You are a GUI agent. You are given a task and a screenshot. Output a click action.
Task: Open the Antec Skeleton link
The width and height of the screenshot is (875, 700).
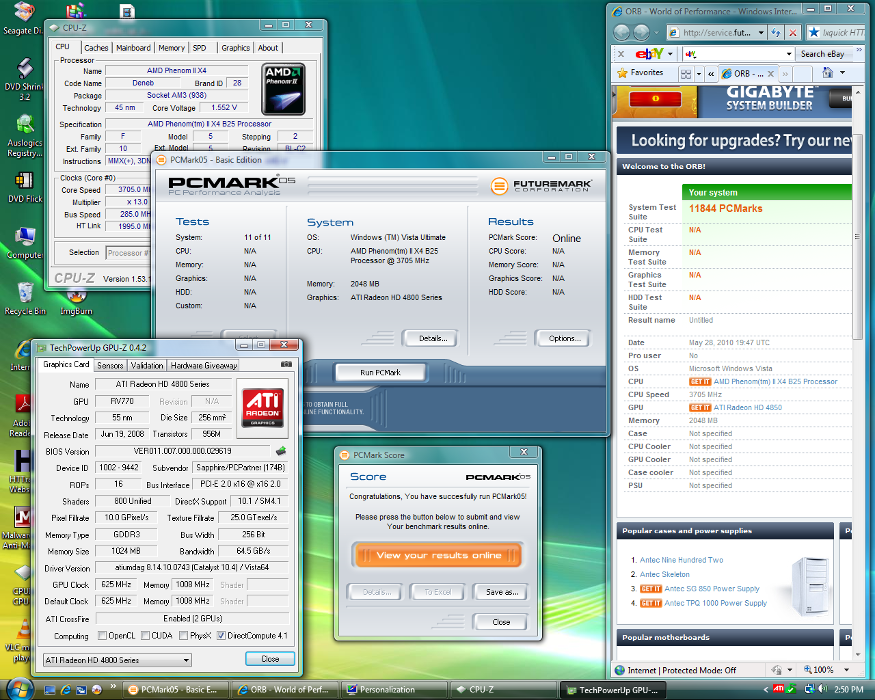click(x=664, y=574)
